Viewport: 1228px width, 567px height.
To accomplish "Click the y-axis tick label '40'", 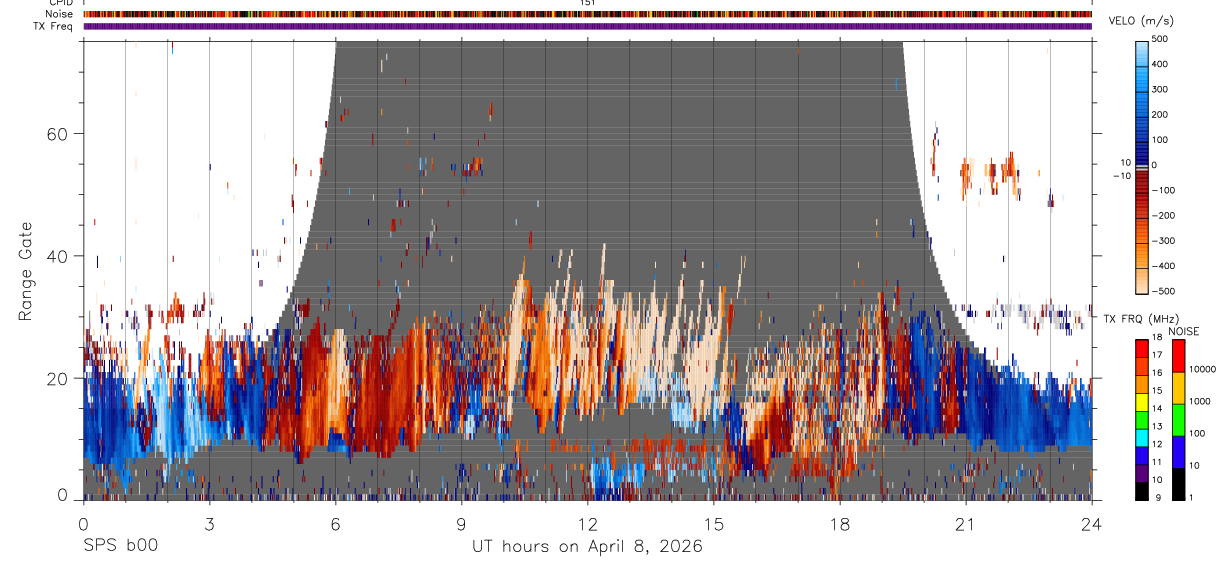I will pyautogui.click(x=56, y=256).
